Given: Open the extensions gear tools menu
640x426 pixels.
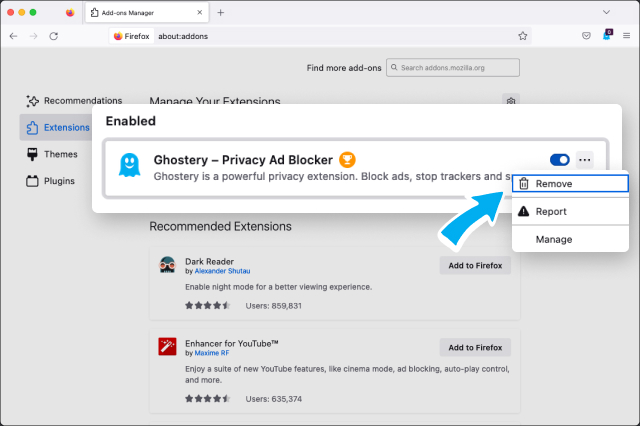Looking at the screenshot, I should pyautogui.click(x=511, y=100).
